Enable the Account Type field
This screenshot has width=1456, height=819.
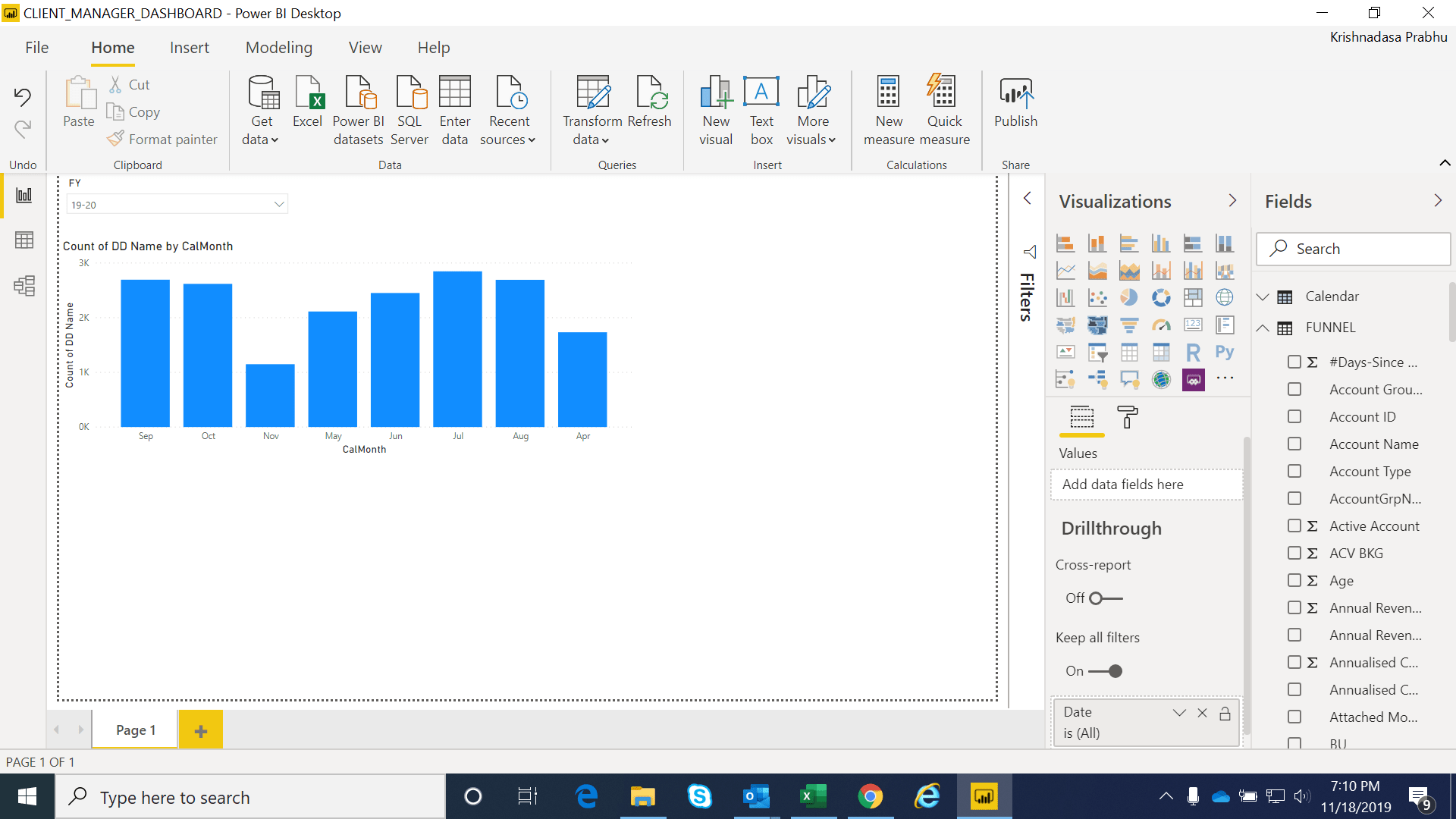coord(1294,472)
